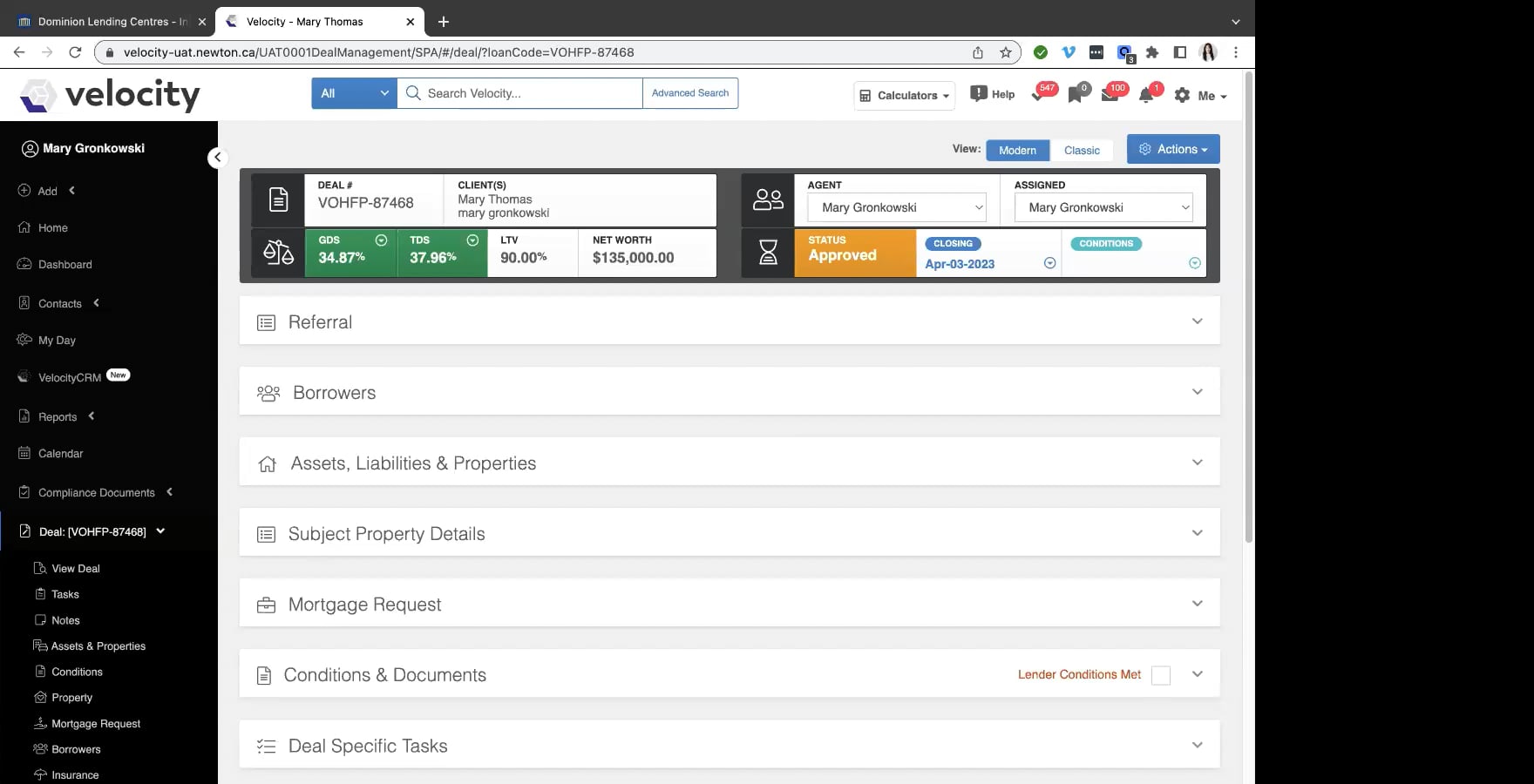Switch to the Dominion Lending Centres tab
Viewport: 1534px width, 784px height.
pos(105,21)
